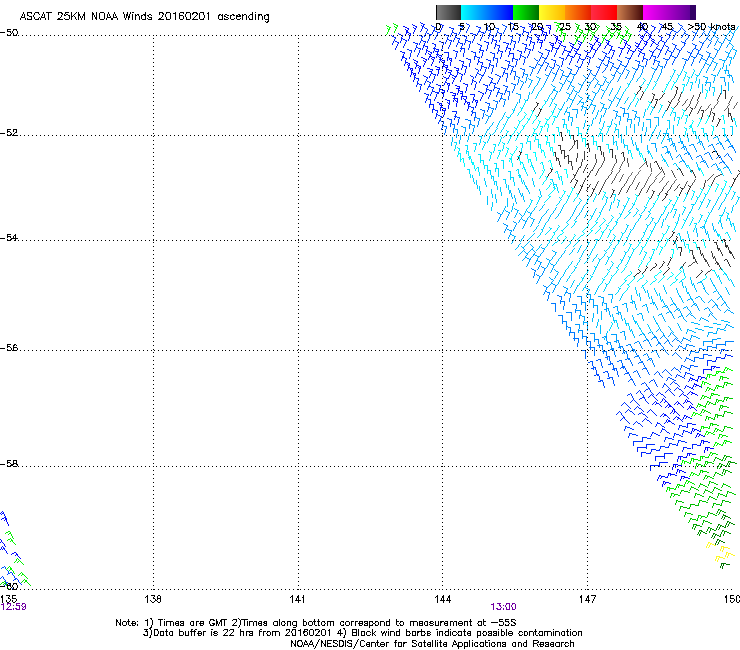The height and width of the screenshot is (650, 740).
Task: Click the '-50' latitude axis label
Action: pyautogui.click(x=9, y=33)
